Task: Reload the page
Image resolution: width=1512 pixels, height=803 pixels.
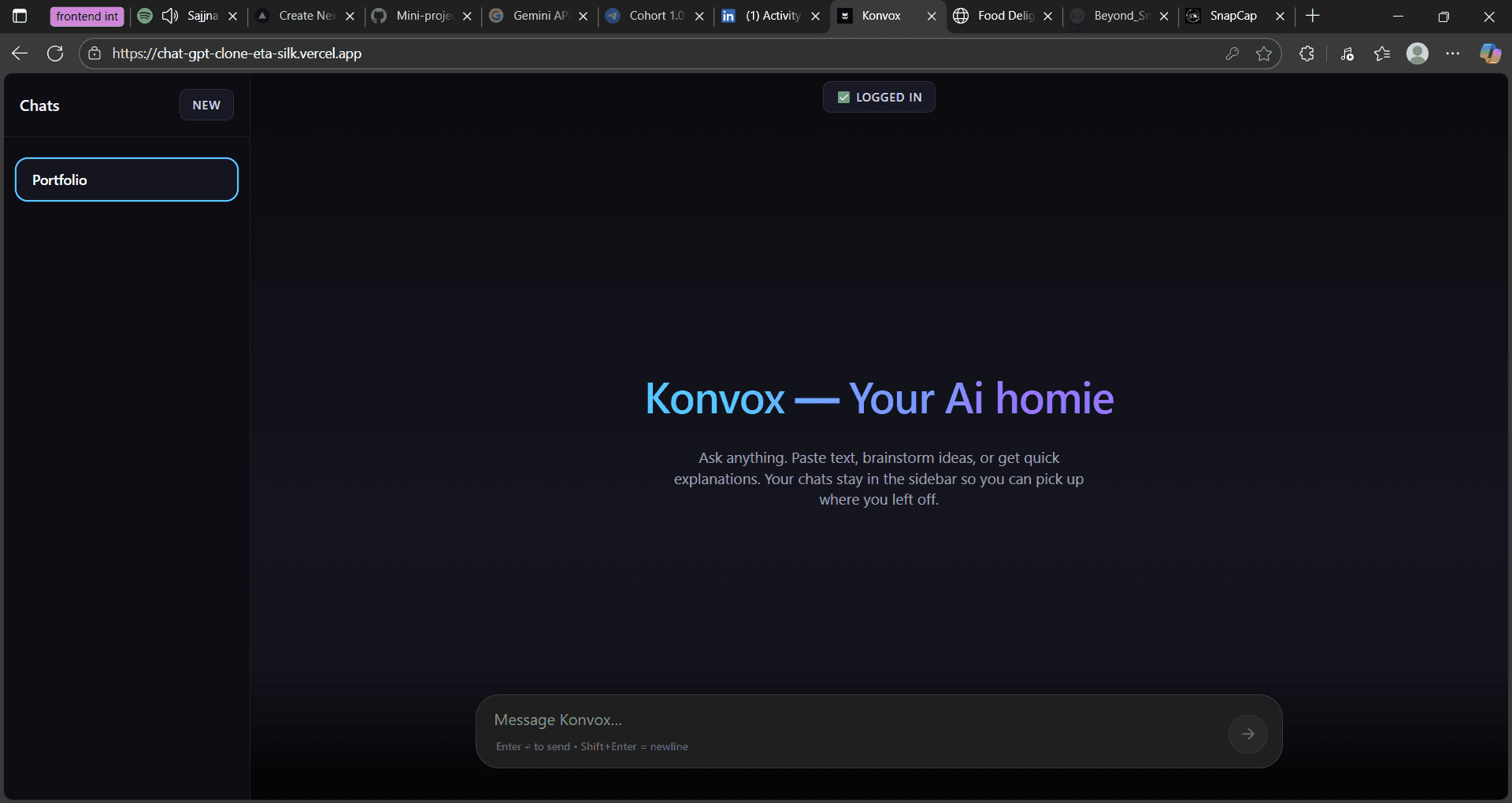Action: click(x=55, y=54)
